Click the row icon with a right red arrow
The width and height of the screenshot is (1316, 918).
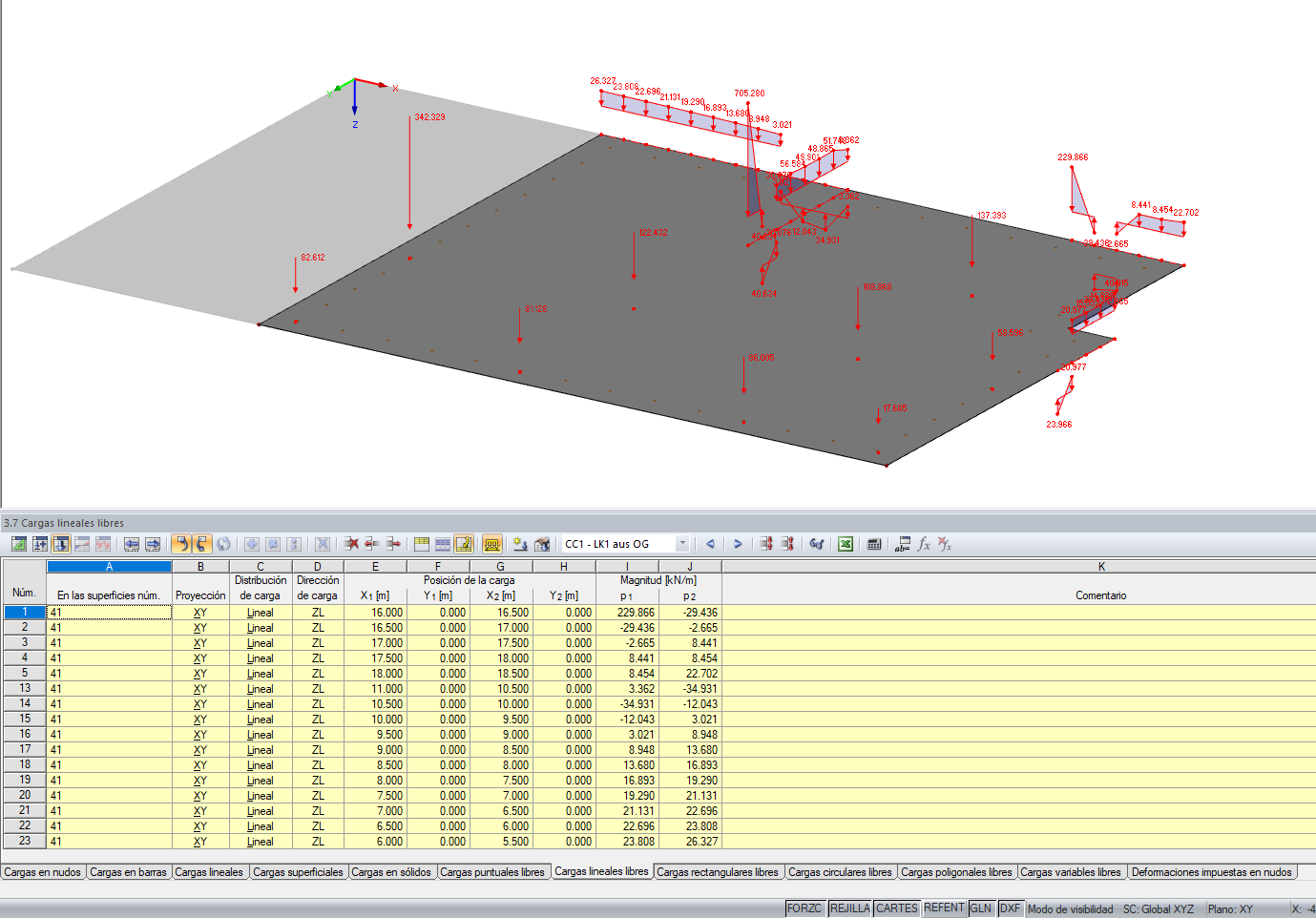[393, 544]
